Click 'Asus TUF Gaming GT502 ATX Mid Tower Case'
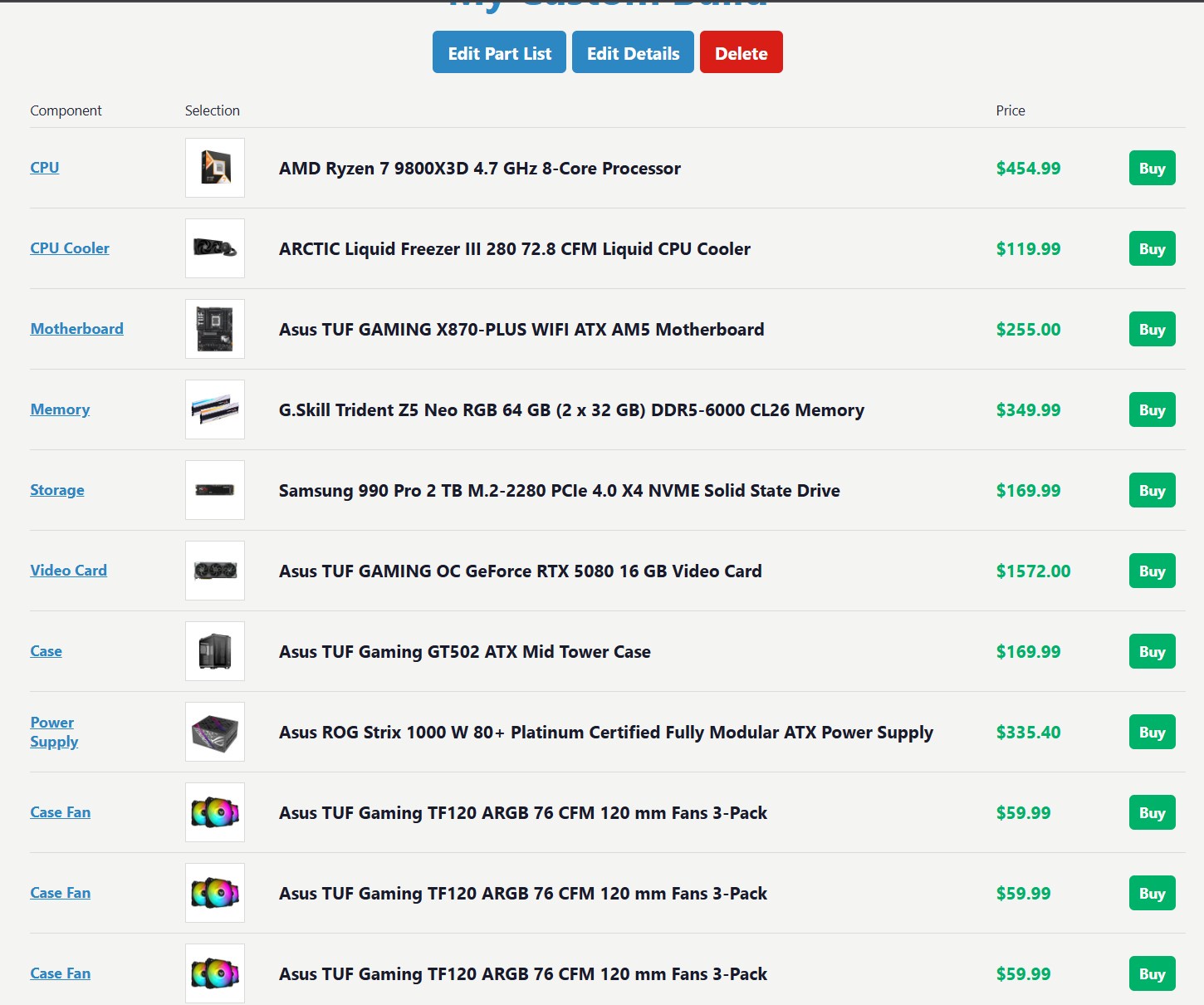 (x=465, y=652)
